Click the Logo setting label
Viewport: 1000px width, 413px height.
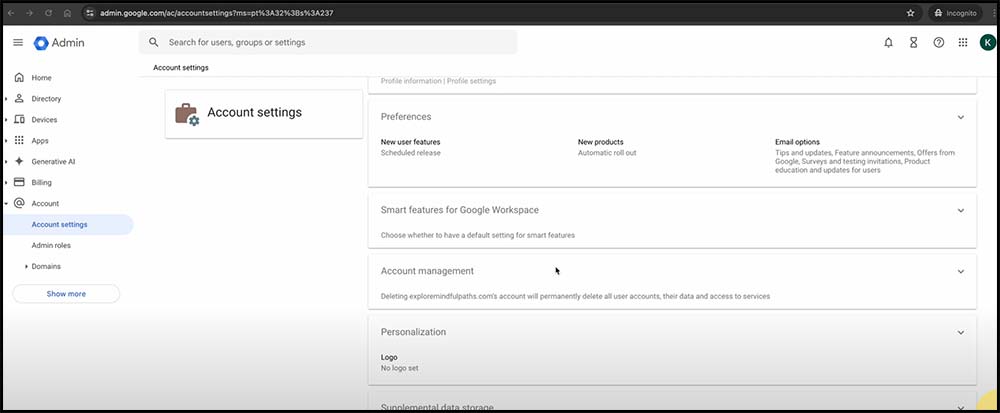pyautogui.click(x=389, y=358)
